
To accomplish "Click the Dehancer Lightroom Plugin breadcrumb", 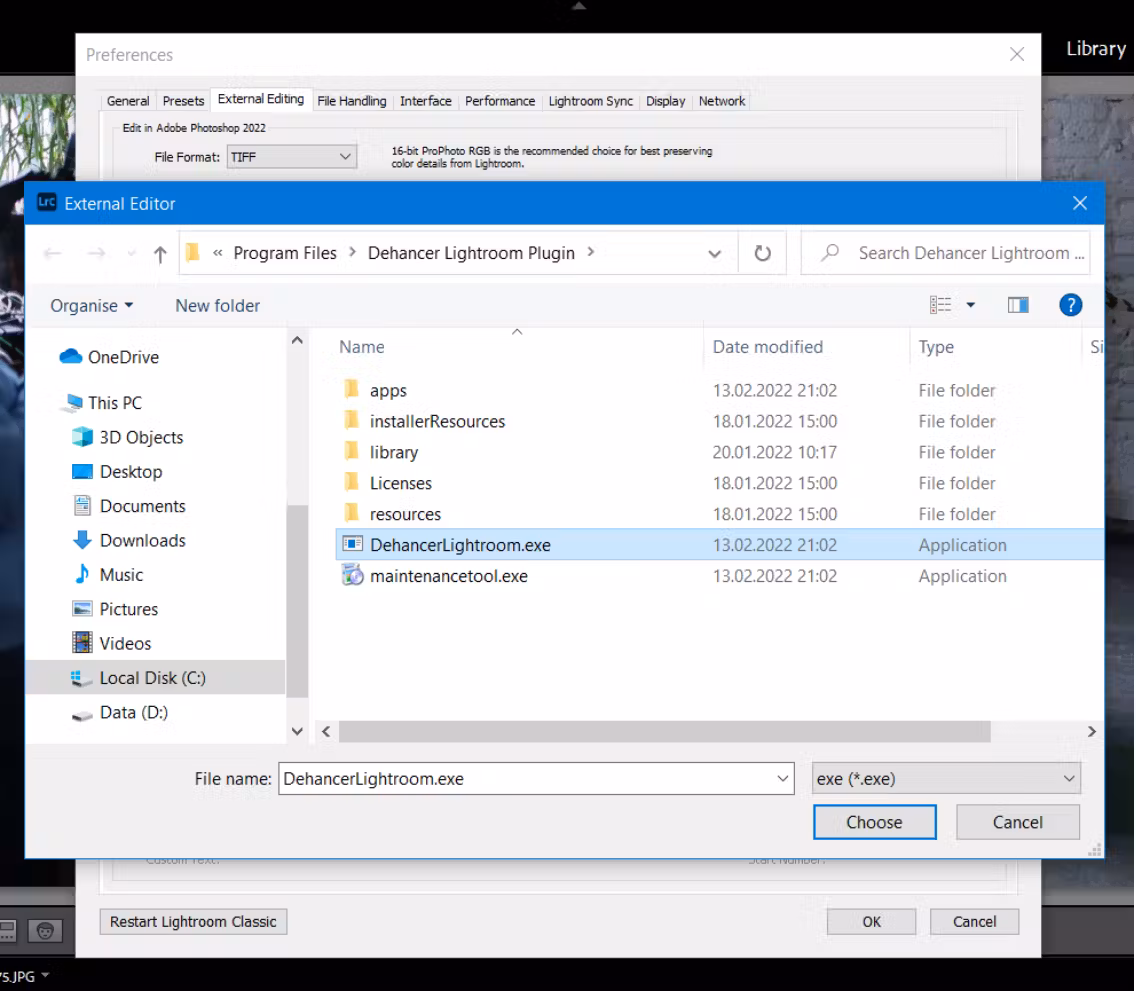I will 471,254.
